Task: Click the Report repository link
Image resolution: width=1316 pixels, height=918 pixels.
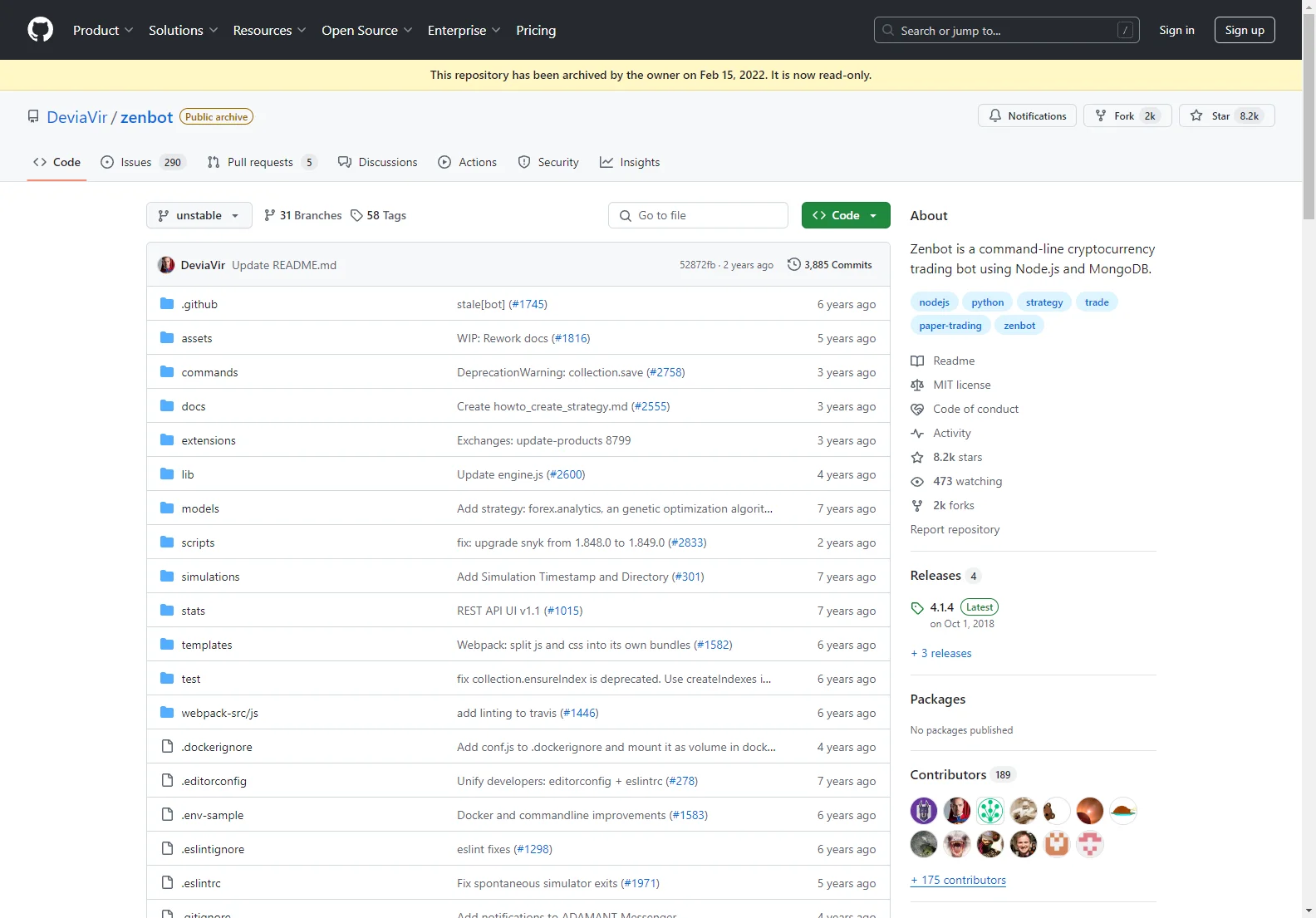Action: 955,529
